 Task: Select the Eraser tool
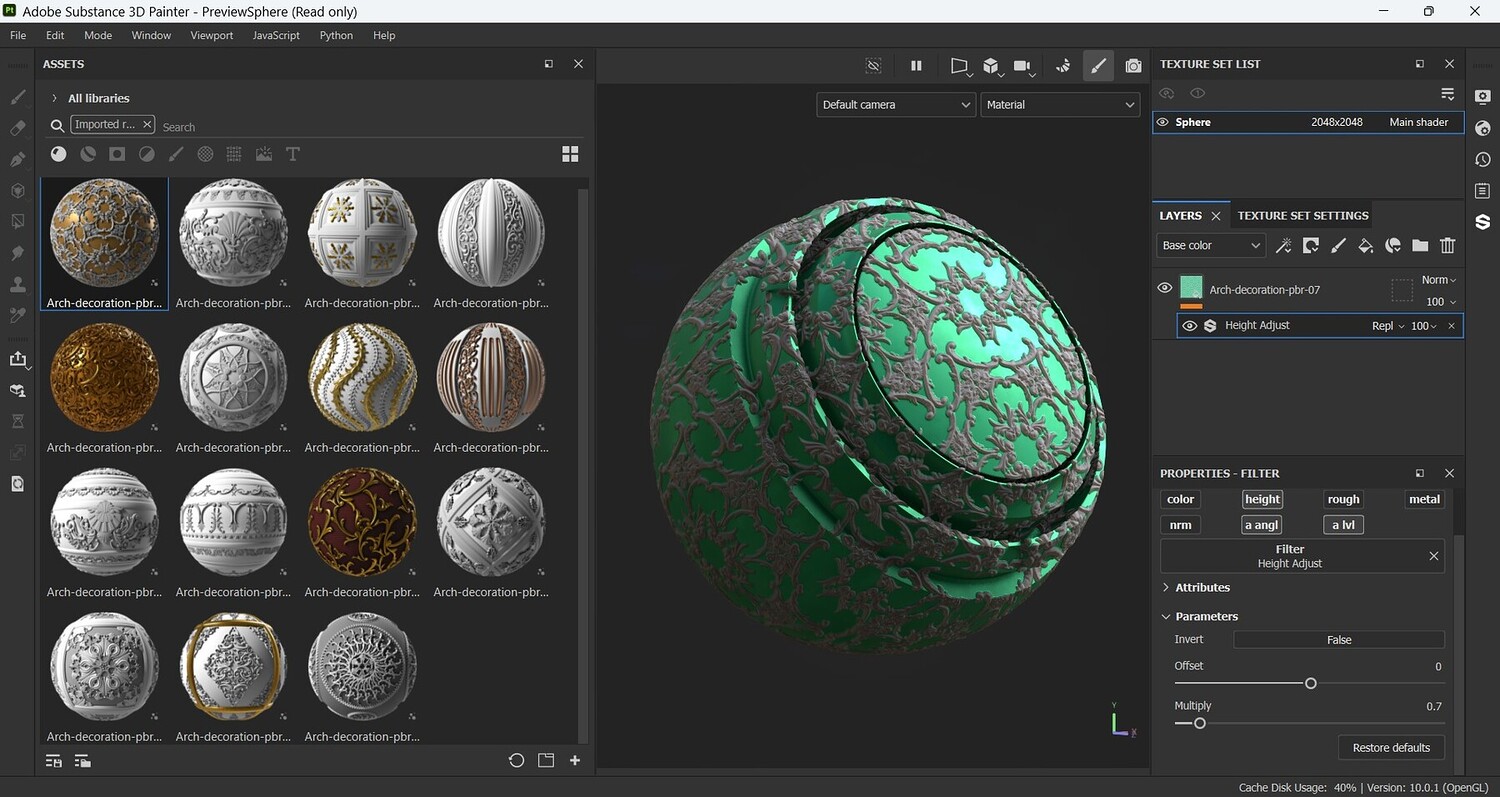coord(17,128)
